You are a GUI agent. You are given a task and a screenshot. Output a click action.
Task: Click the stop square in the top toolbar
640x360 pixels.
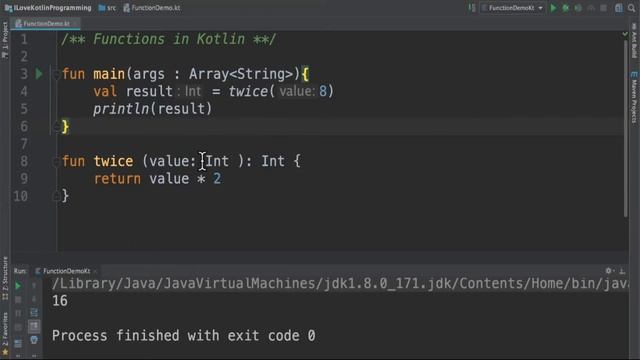[604, 8]
